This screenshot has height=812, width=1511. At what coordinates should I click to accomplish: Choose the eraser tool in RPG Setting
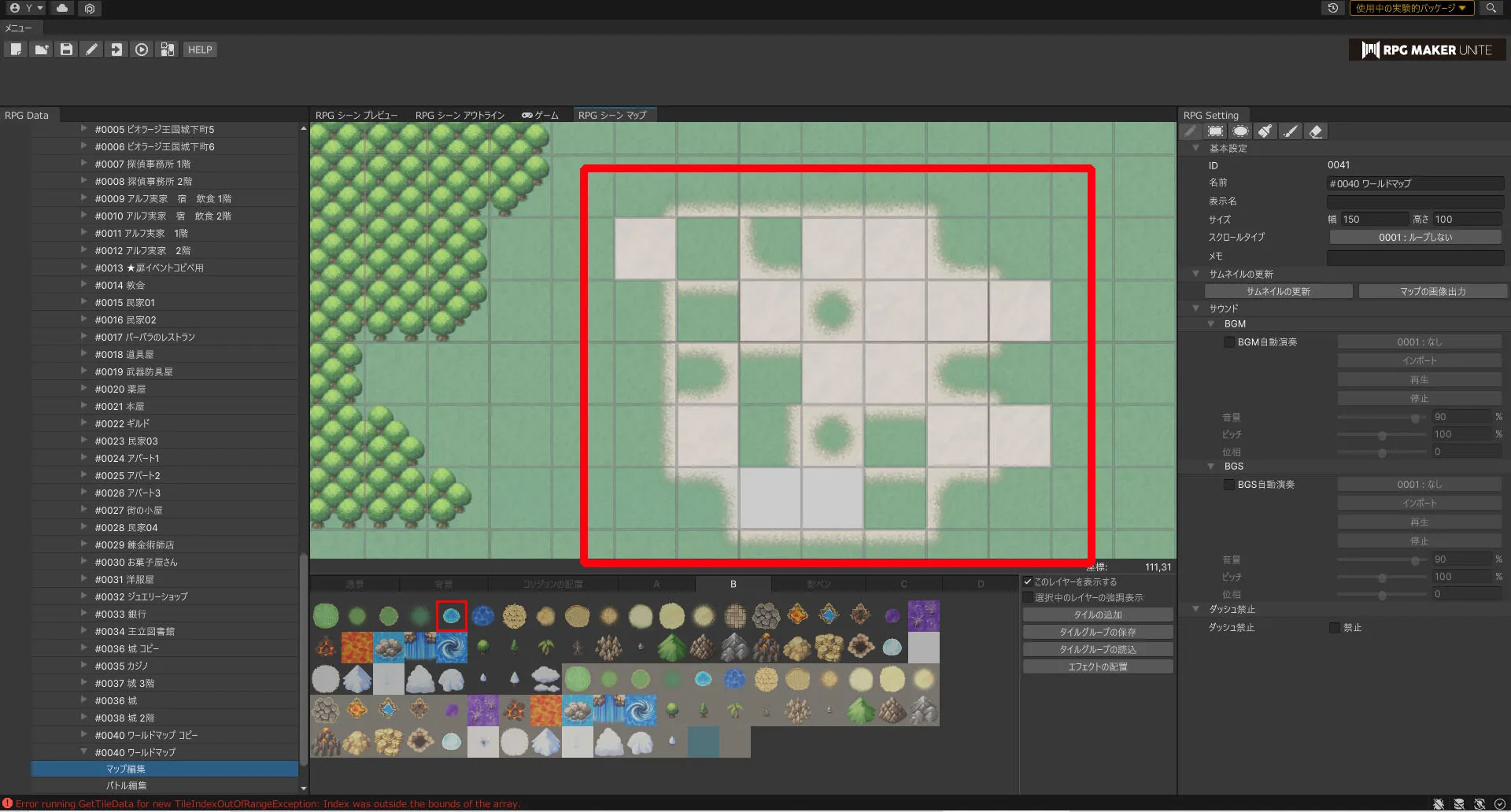[x=1316, y=131]
